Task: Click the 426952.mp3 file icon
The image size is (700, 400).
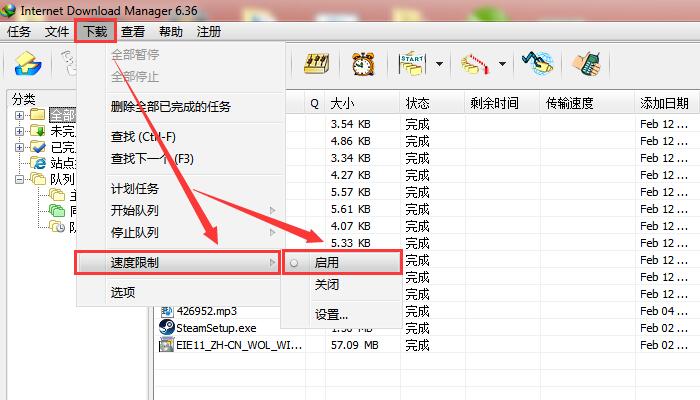Action: click(167, 311)
